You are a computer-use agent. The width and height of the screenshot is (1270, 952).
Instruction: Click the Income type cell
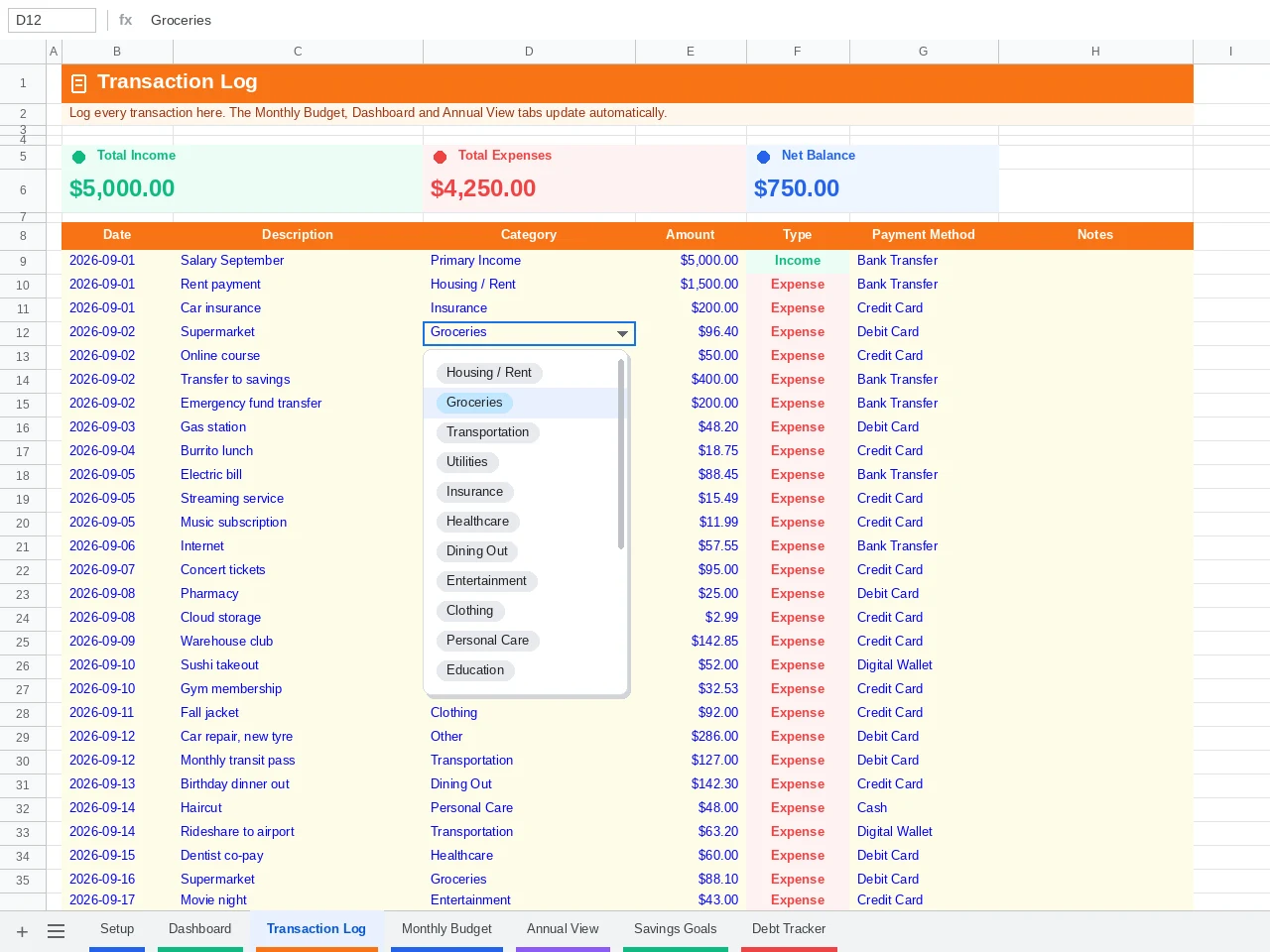[x=798, y=261]
